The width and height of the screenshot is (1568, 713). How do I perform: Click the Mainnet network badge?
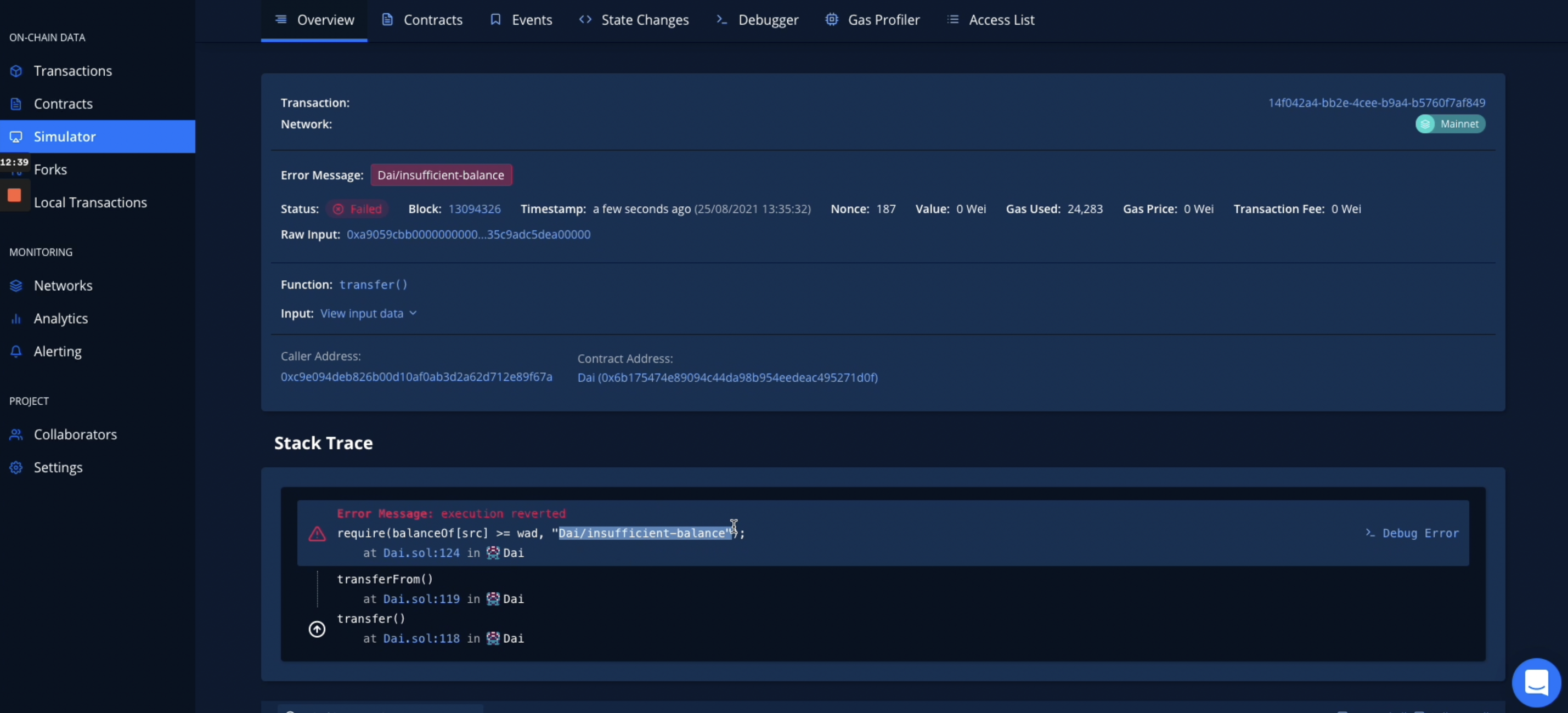1450,124
